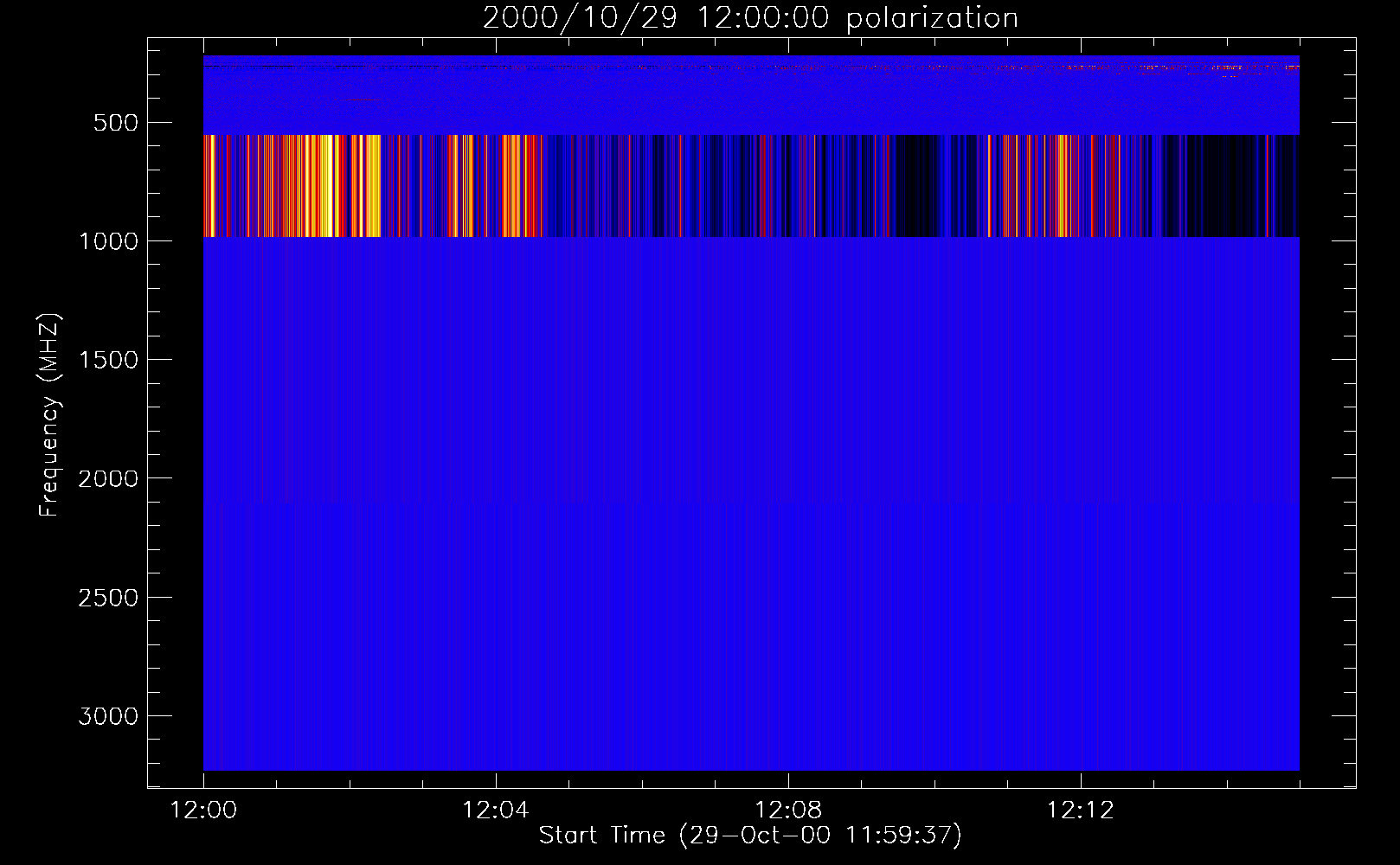
Task: Click the 12:00 time tick label
Action: coord(203,811)
